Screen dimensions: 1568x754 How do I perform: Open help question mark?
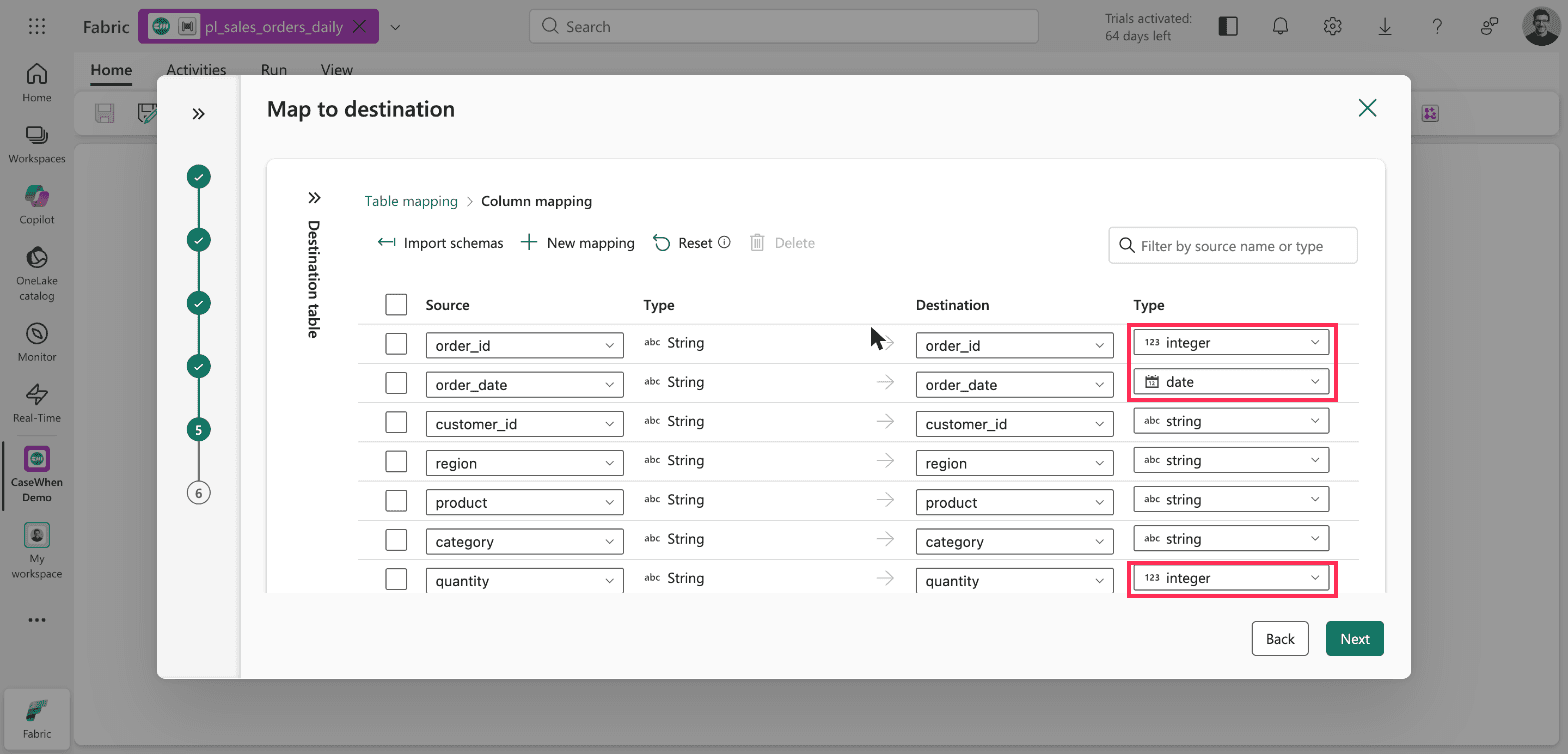tap(1437, 27)
